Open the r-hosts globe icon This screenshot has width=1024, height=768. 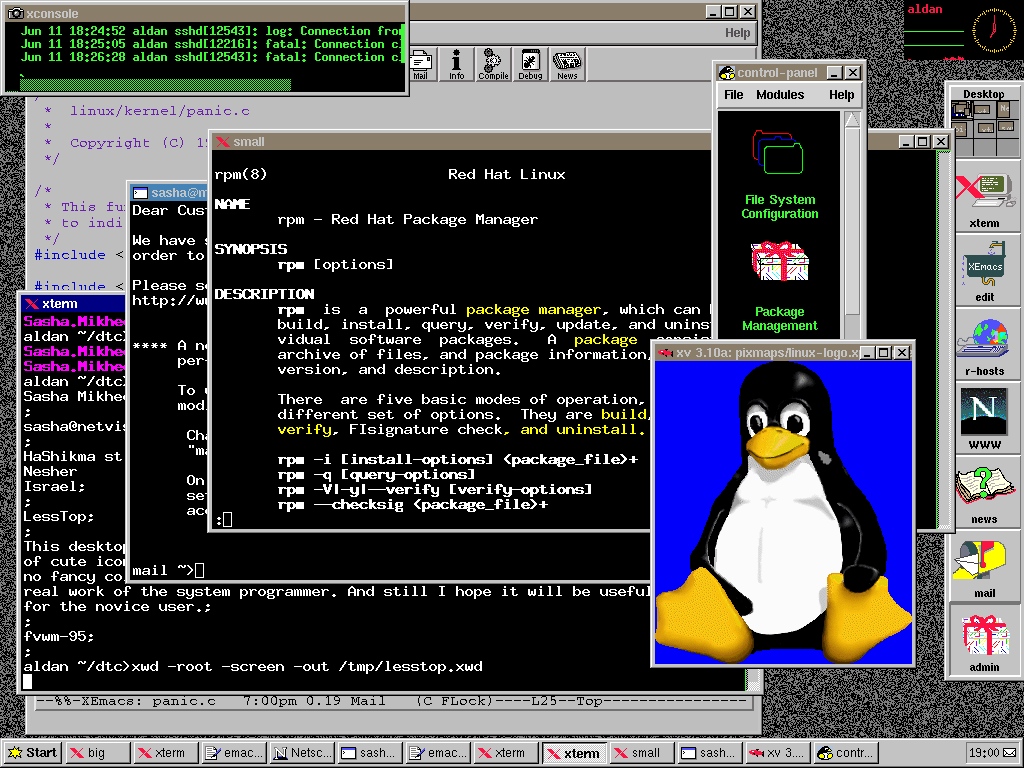984,347
